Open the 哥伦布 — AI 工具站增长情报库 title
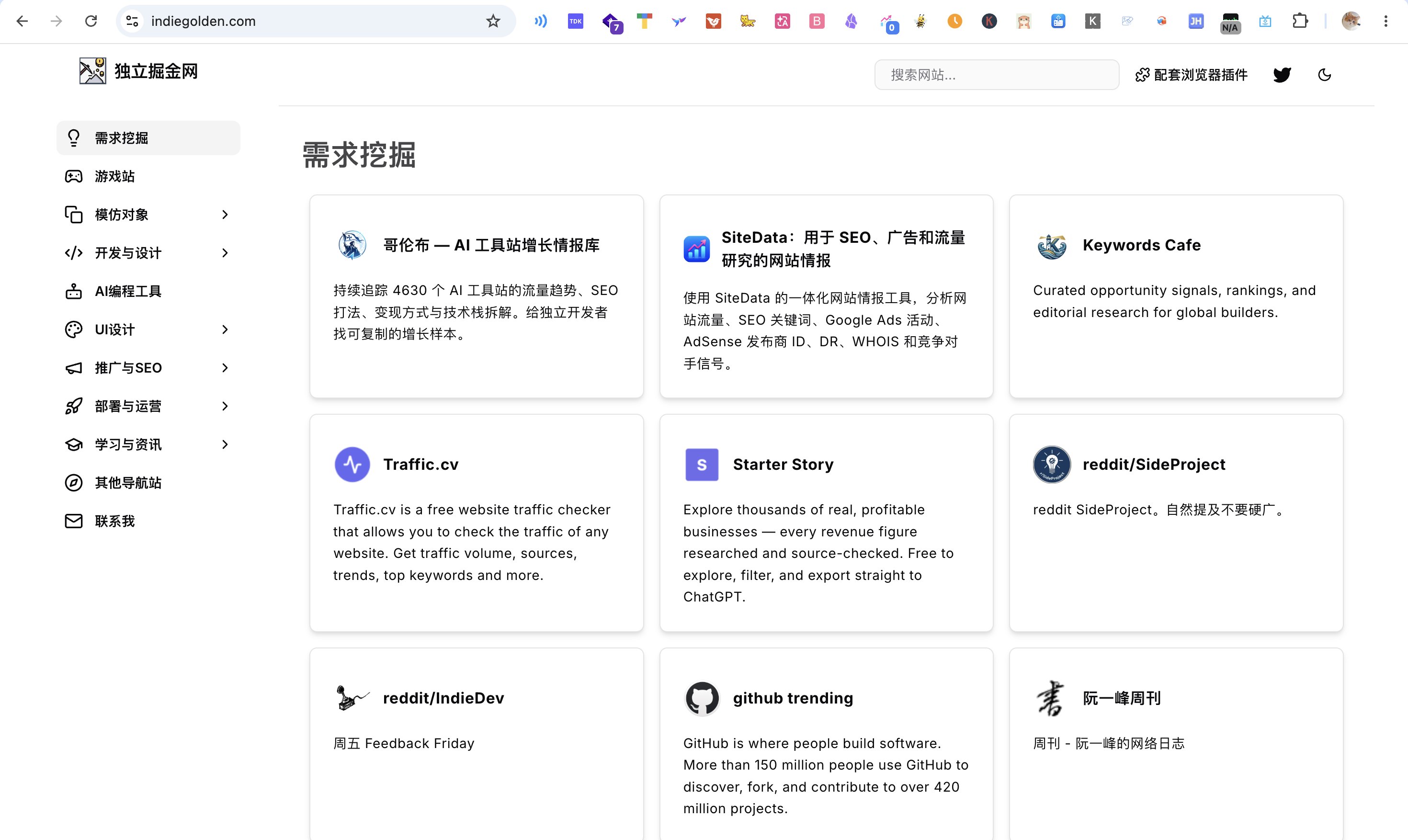 click(491, 245)
